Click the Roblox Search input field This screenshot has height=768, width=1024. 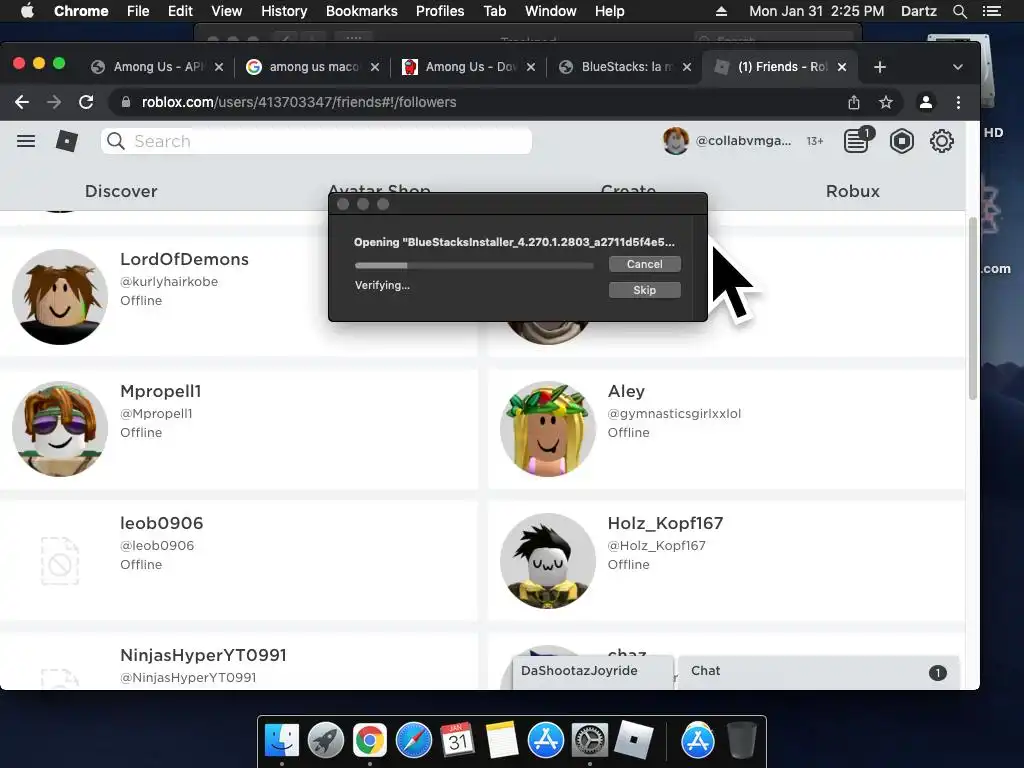316,141
